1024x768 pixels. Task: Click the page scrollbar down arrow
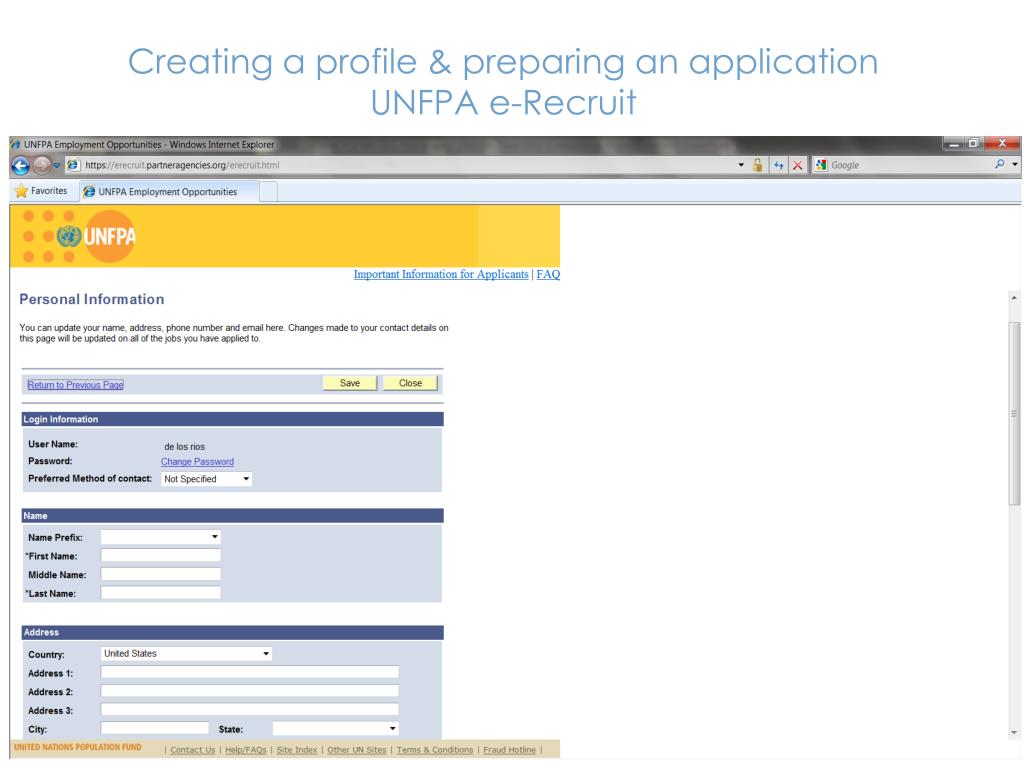[1014, 733]
